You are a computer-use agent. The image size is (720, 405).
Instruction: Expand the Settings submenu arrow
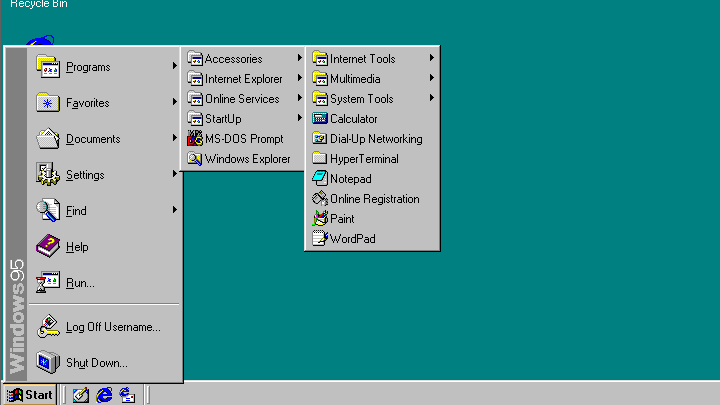(174, 174)
